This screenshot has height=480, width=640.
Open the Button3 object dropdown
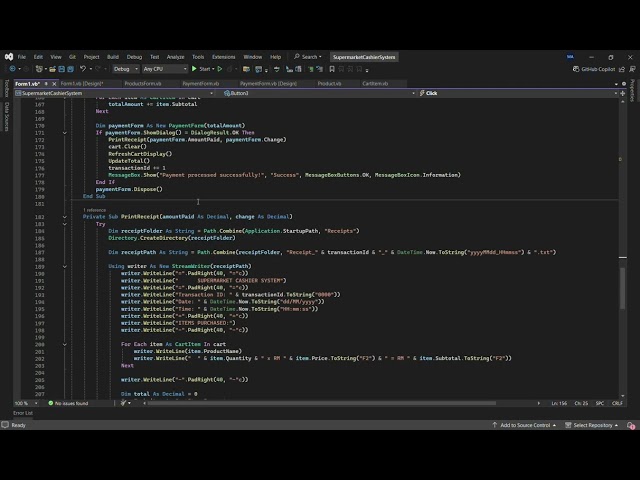[x=319, y=93]
